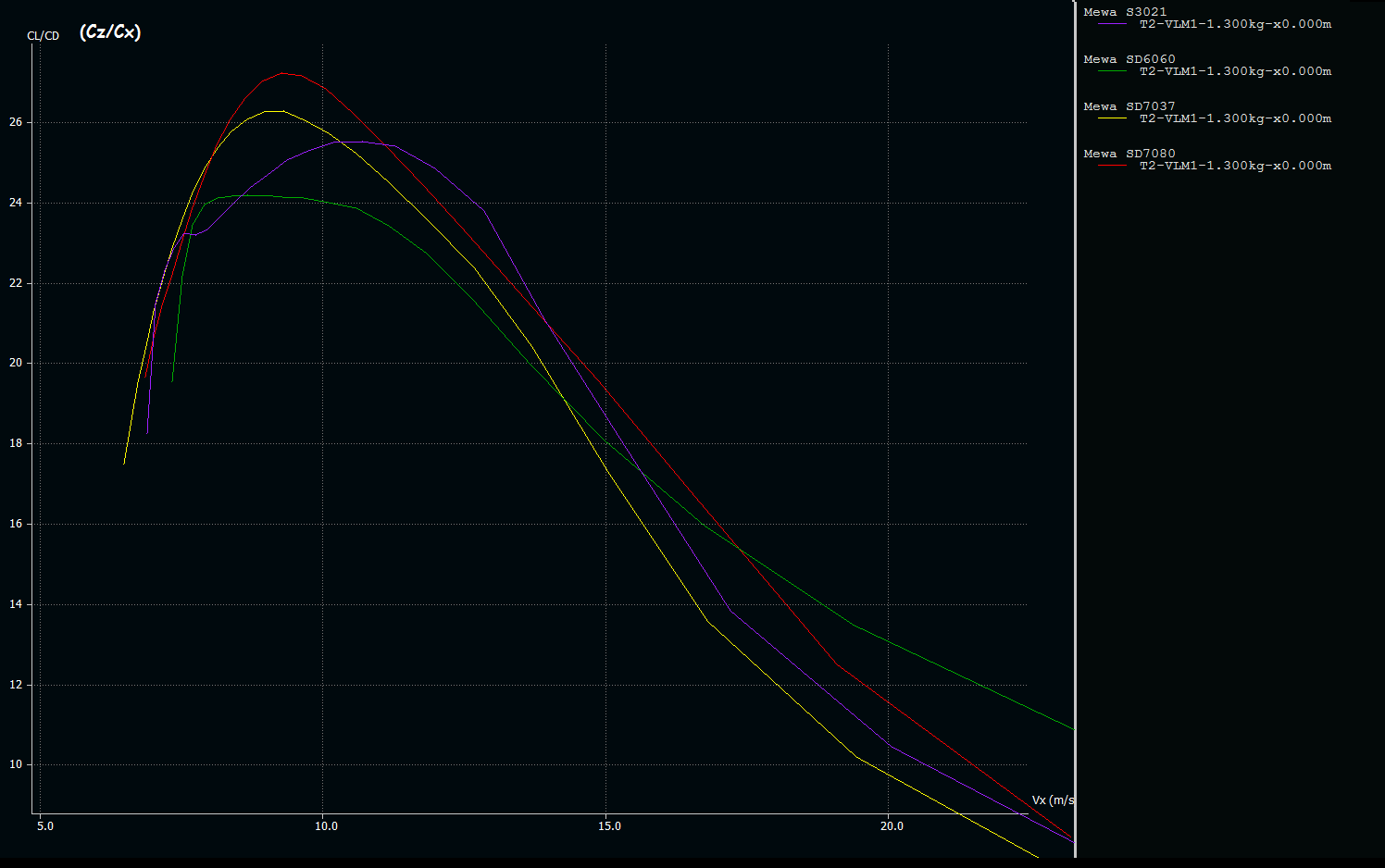The image size is (1385, 868).
Task: Click the peak of the red SD7080 curve
Action: tap(283, 73)
